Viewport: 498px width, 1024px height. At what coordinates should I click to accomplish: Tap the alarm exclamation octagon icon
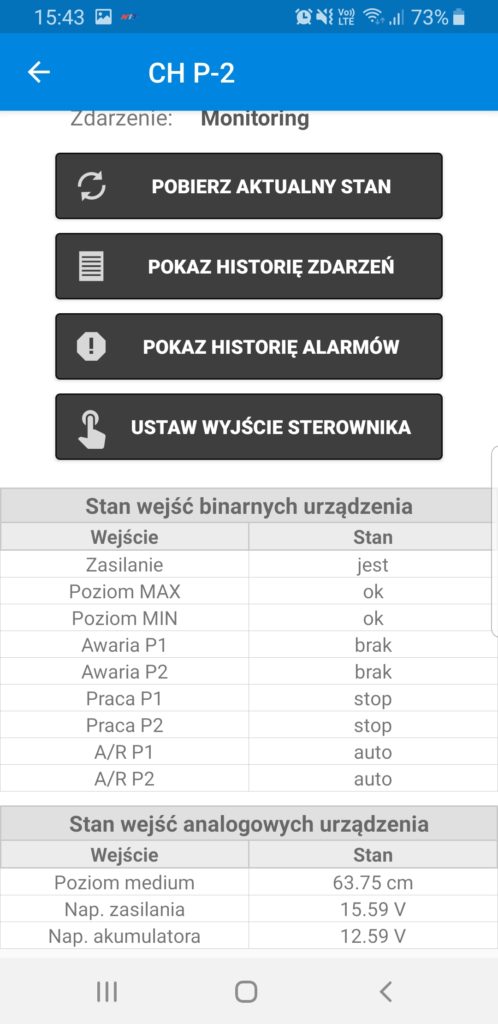tap(91, 346)
